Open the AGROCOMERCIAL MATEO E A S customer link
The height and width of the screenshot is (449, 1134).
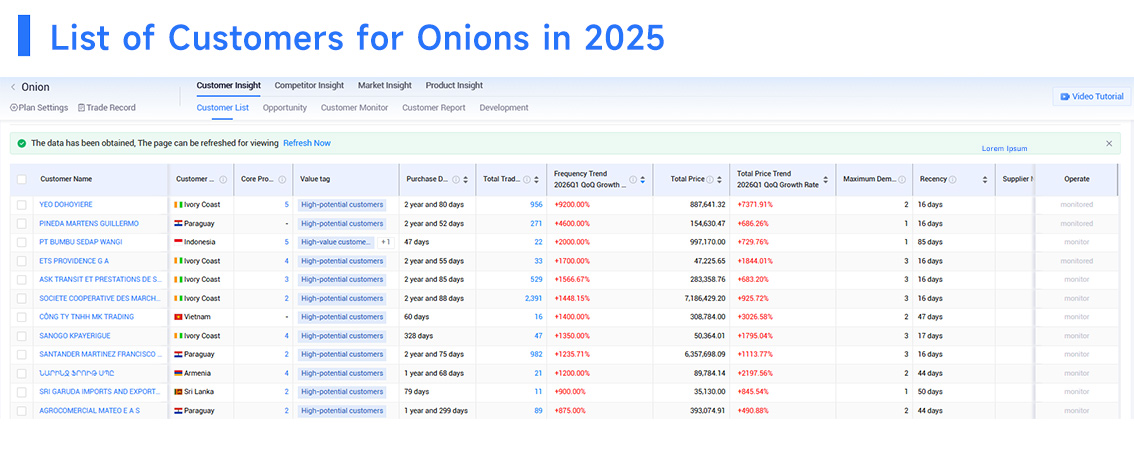coord(90,411)
